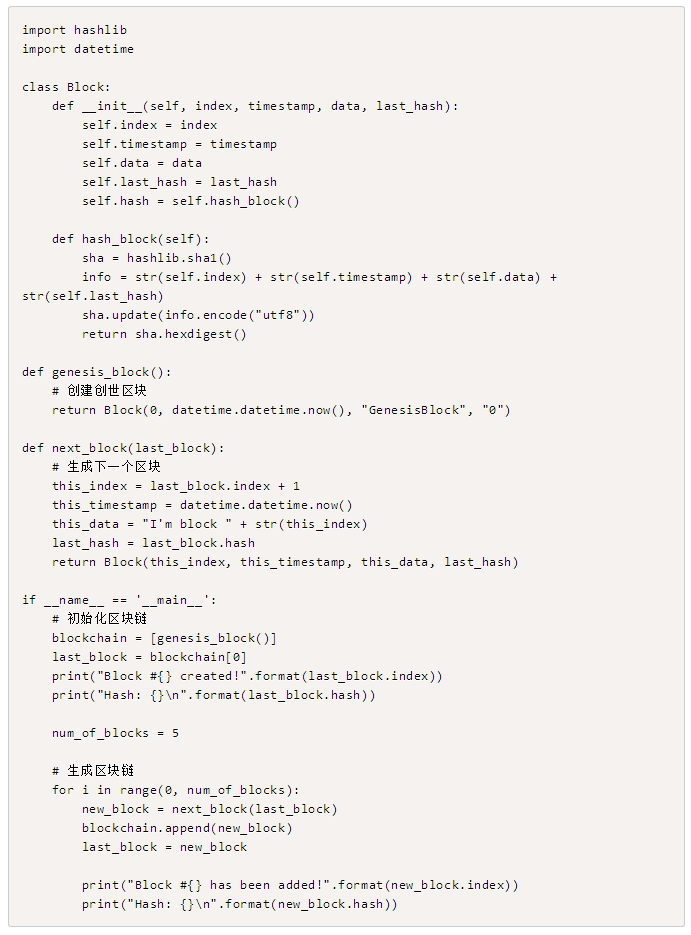Click the this_data = "I'm block " line
The height and width of the screenshot is (935, 691).
[210, 524]
